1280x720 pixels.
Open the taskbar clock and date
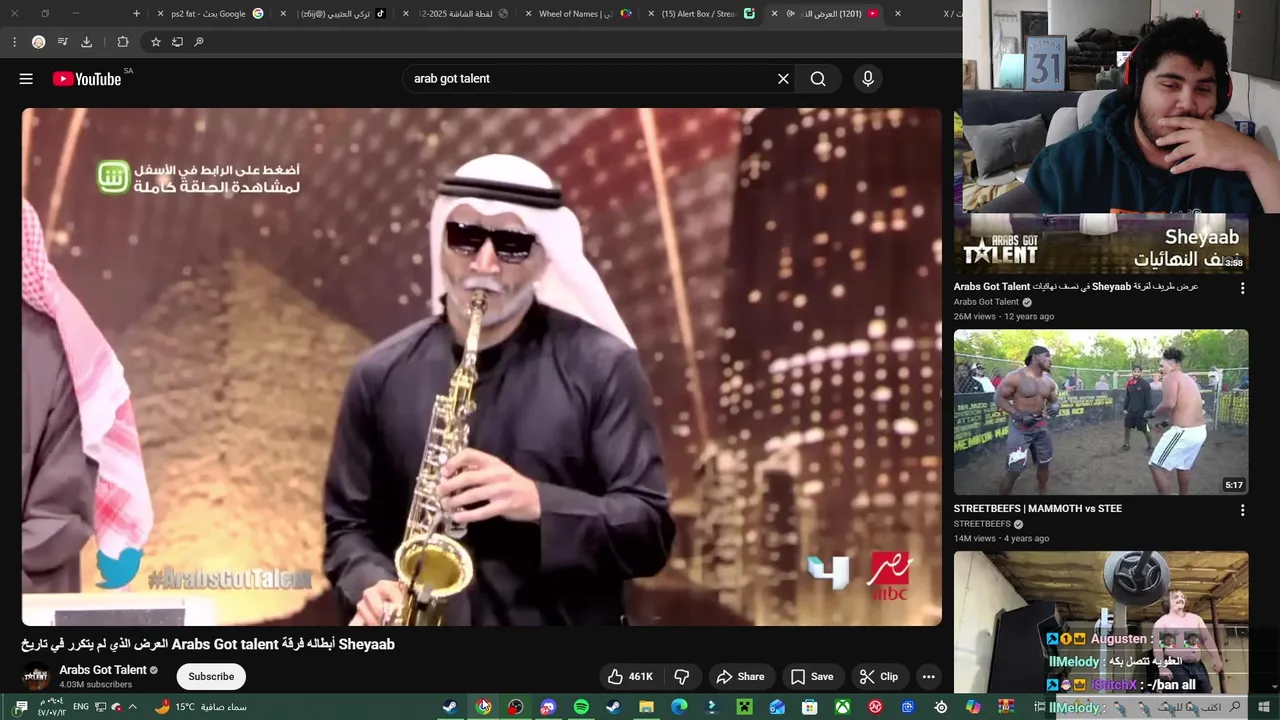pos(50,707)
